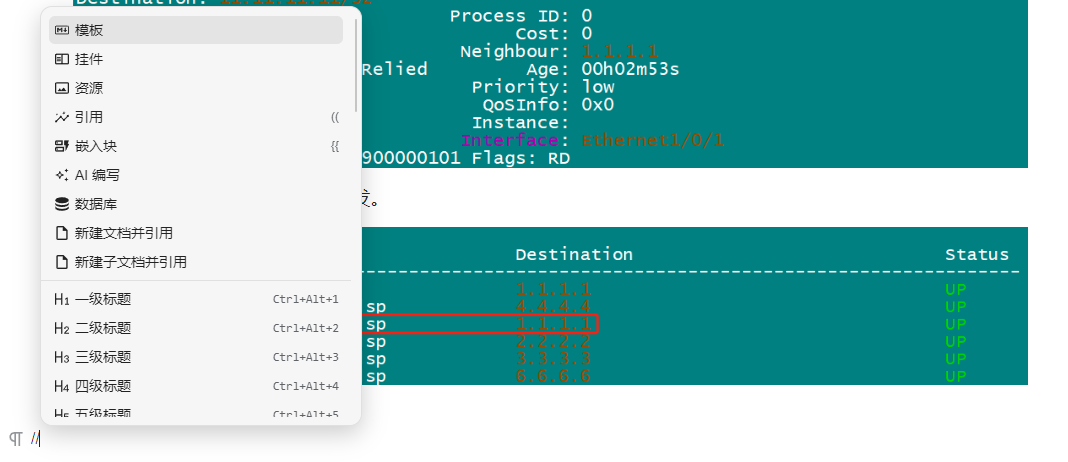Select 三级标题 menu entry
This screenshot has height=462, width=1068.
pos(103,357)
